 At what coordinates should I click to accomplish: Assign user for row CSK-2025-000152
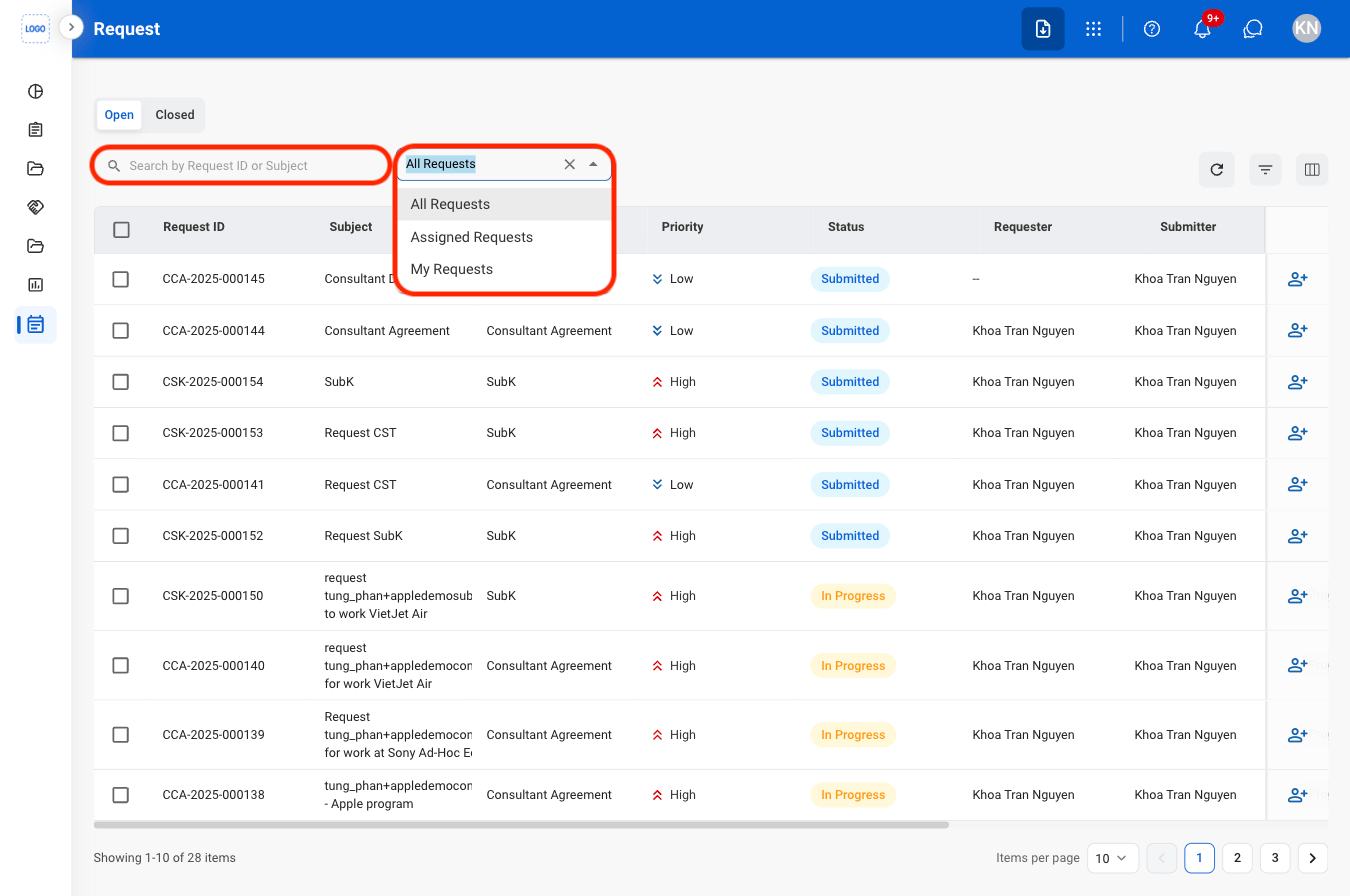(x=1298, y=536)
